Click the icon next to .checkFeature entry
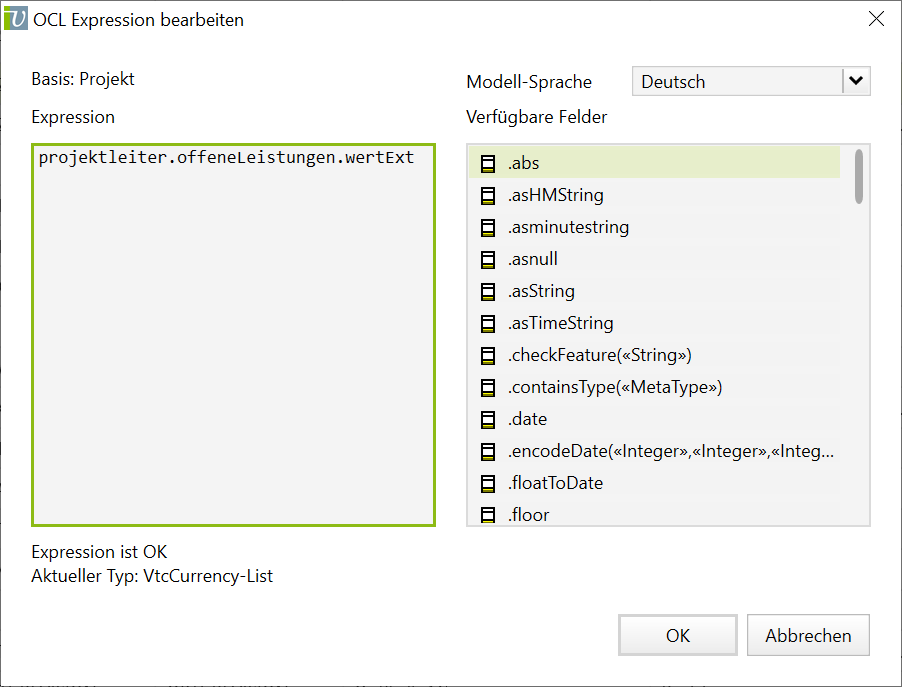 [488, 355]
